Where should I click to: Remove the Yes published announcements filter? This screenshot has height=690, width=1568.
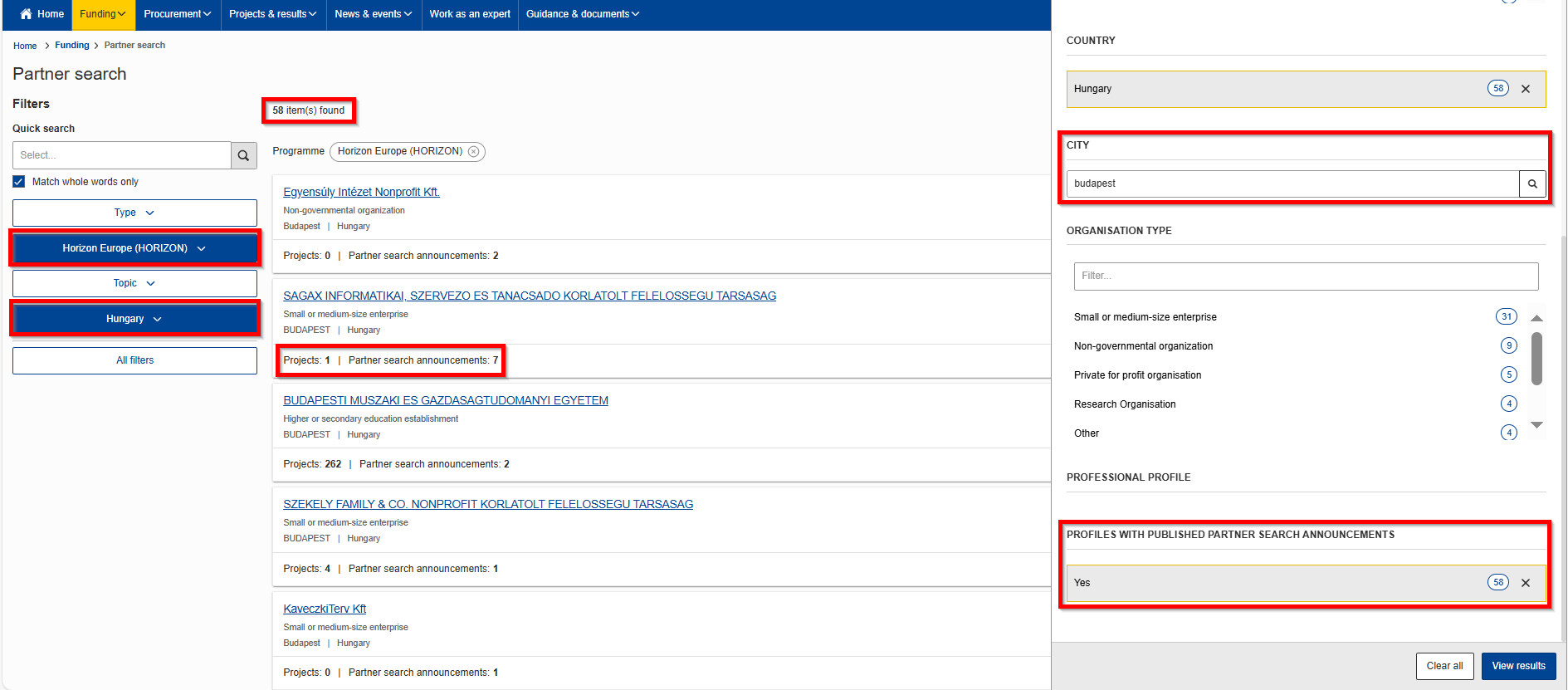[x=1526, y=583]
